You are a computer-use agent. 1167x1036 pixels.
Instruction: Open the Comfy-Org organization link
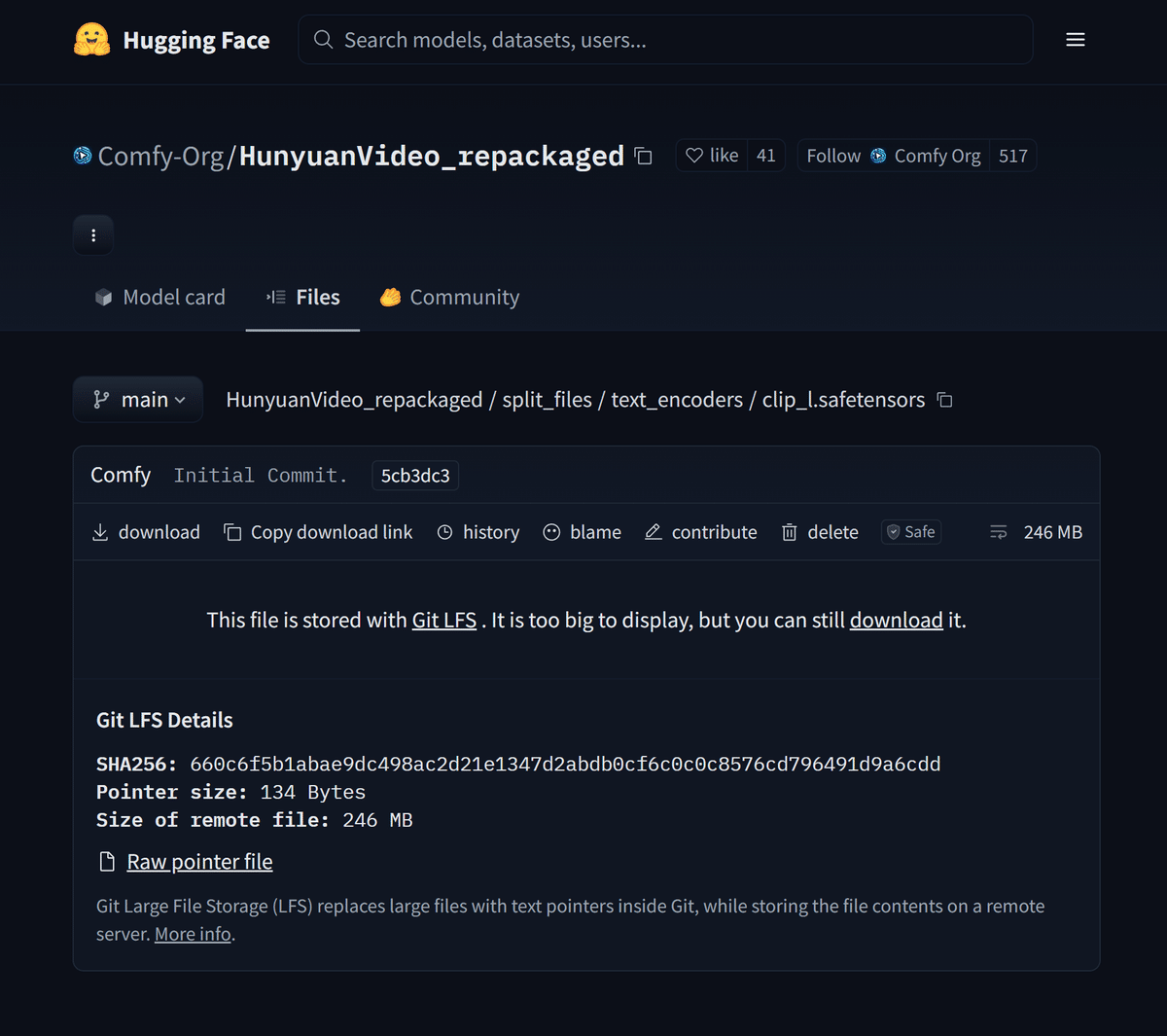click(160, 156)
